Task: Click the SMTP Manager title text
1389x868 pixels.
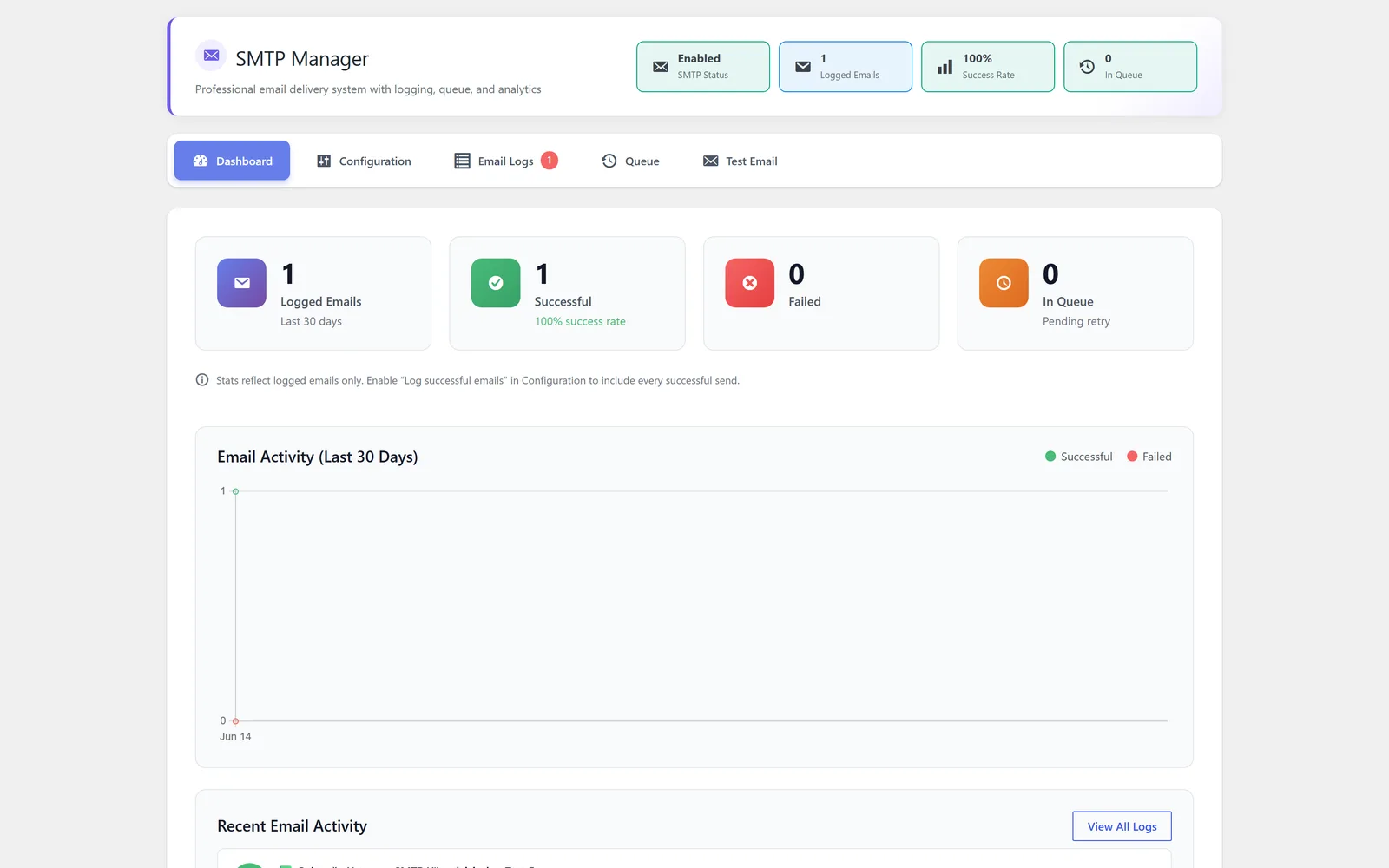Action: pyautogui.click(x=302, y=59)
